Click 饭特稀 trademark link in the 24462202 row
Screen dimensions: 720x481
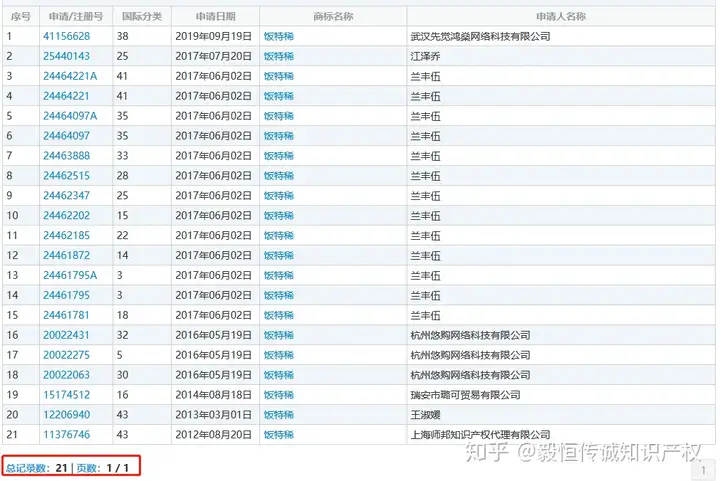(279, 215)
